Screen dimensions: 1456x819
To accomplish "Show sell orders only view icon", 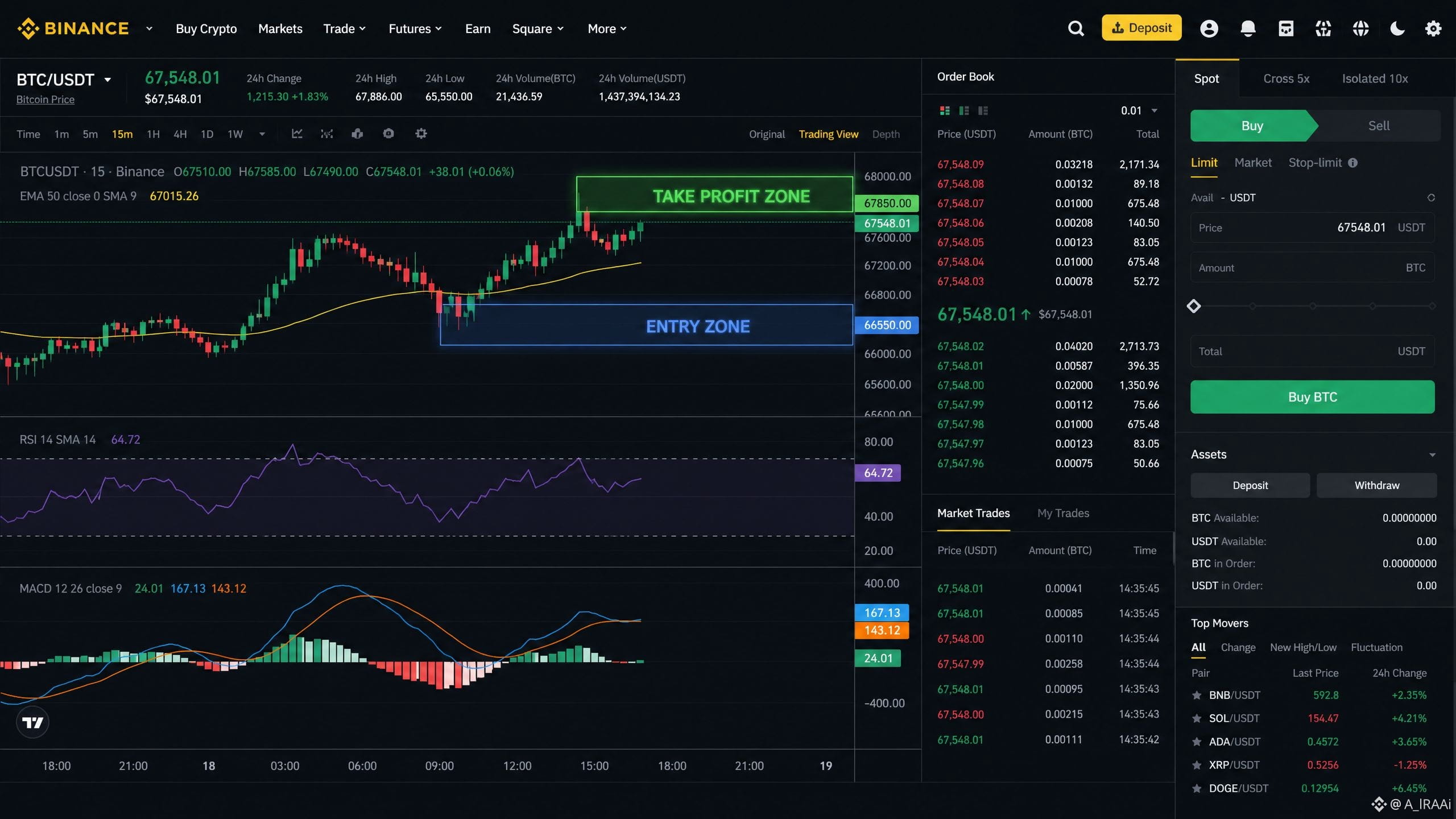I will point(983,110).
